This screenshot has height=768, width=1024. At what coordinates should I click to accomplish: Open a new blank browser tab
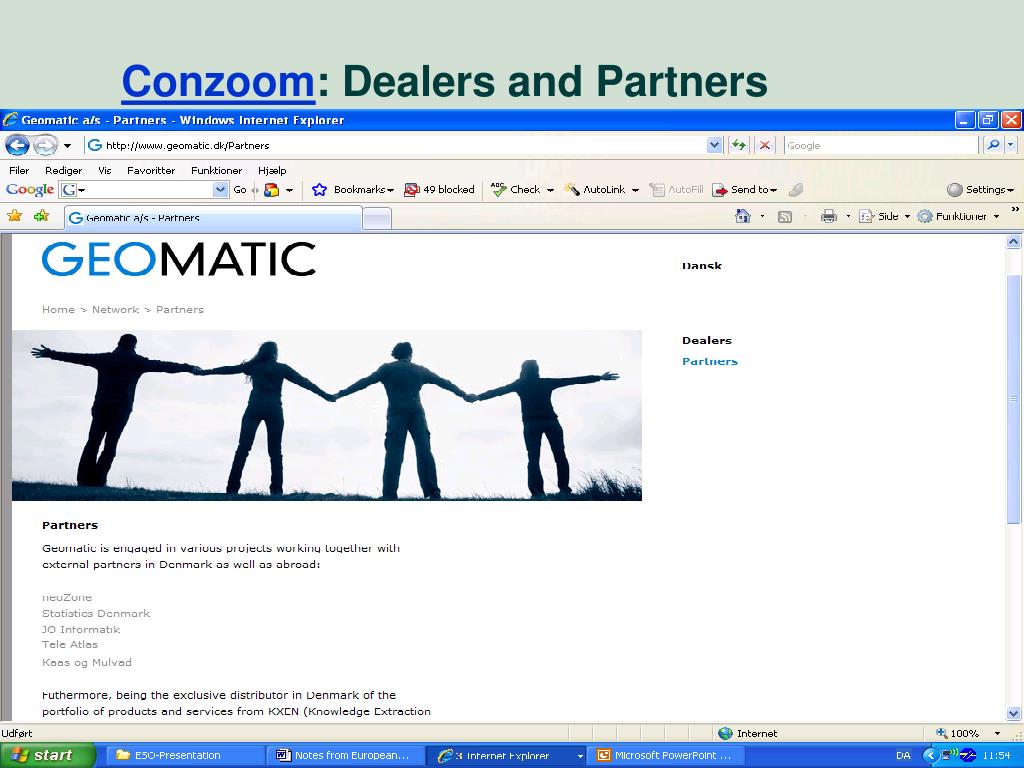[377, 218]
